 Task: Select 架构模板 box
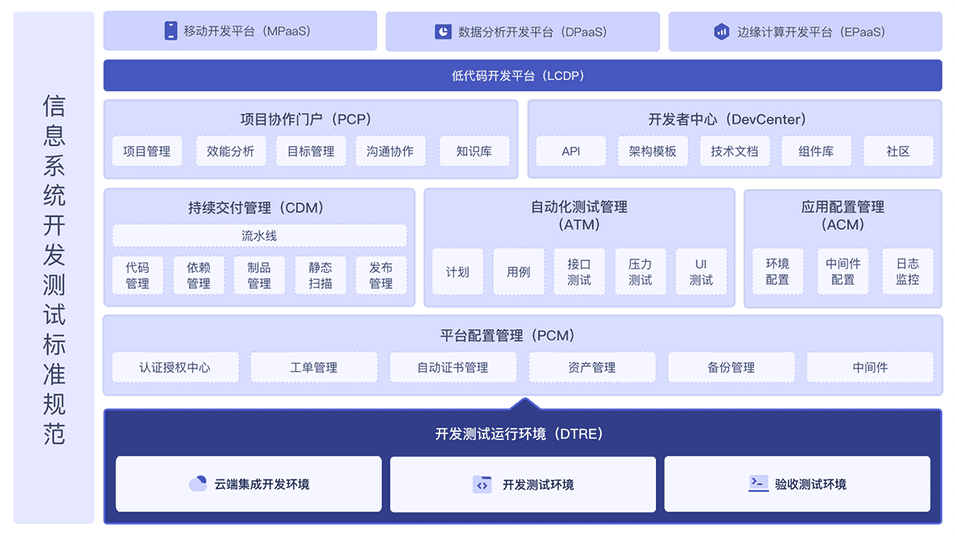click(652, 151)
